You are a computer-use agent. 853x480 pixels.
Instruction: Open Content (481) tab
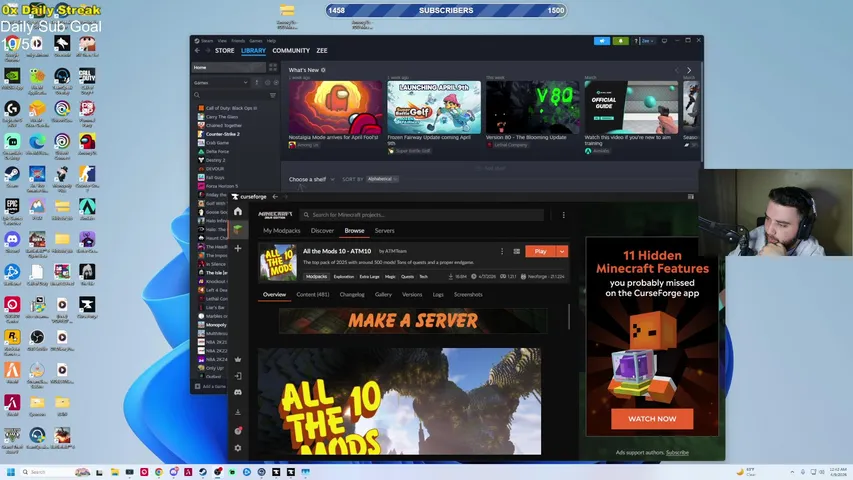point(313,294)
